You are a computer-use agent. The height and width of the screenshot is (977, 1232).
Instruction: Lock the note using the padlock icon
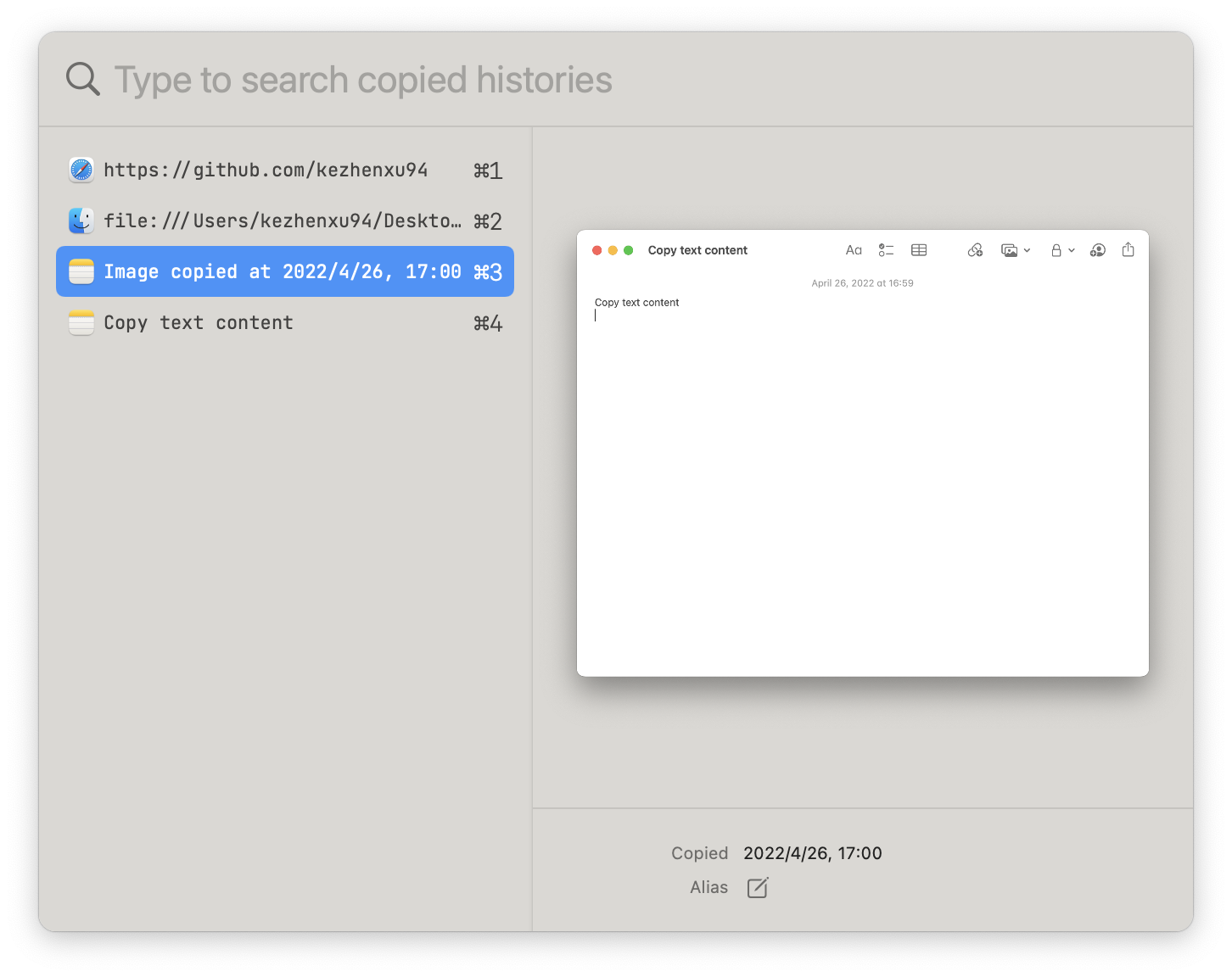[x=1056, y=249]
